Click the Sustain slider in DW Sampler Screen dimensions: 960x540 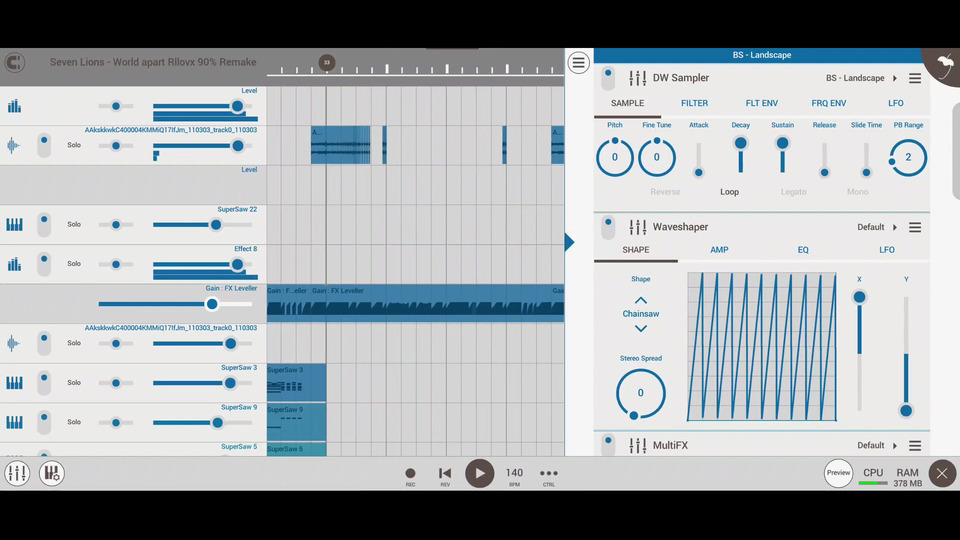tap(782, 157)
